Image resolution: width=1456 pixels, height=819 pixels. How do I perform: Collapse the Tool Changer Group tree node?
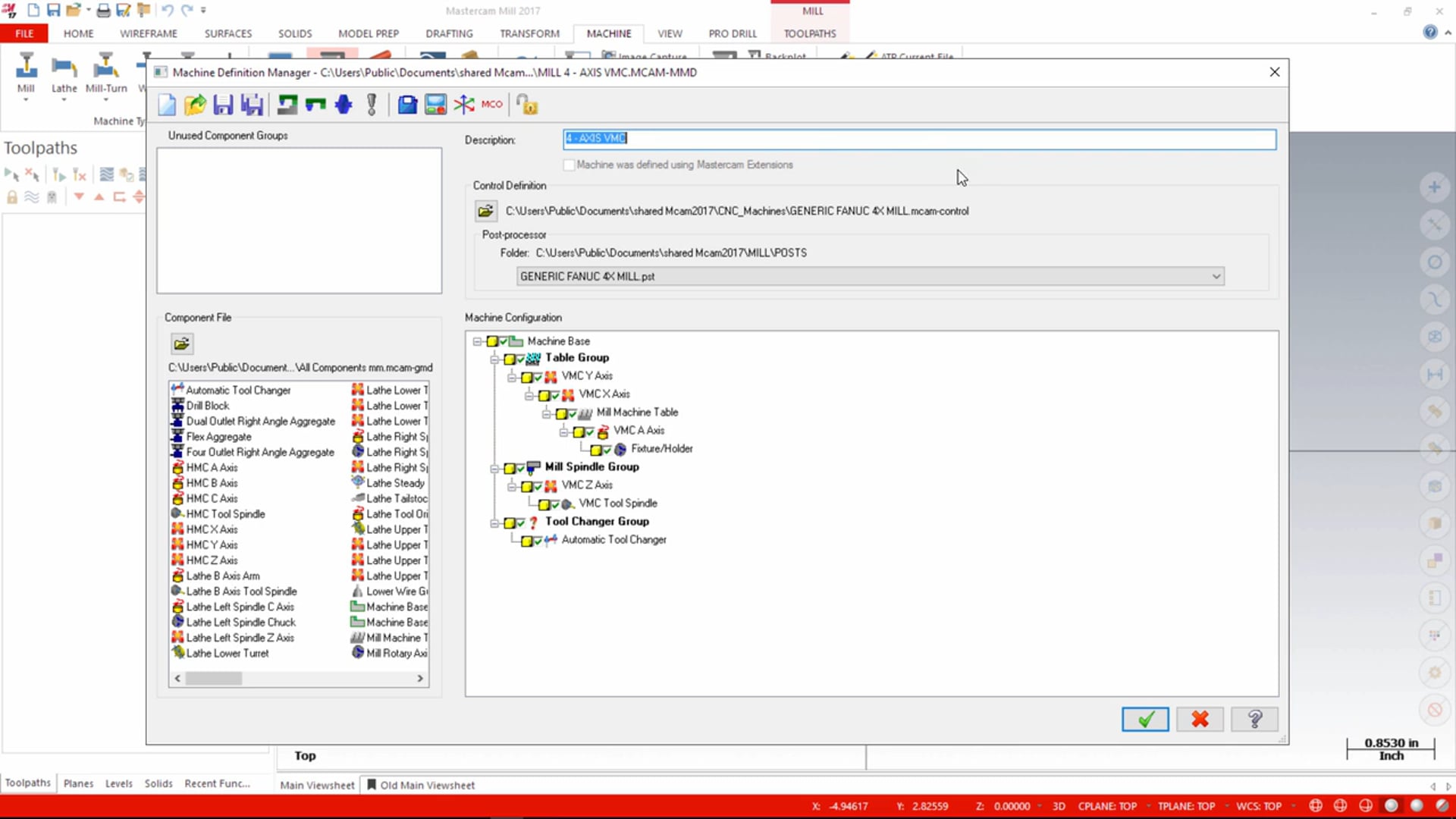(x=494, y=522)
